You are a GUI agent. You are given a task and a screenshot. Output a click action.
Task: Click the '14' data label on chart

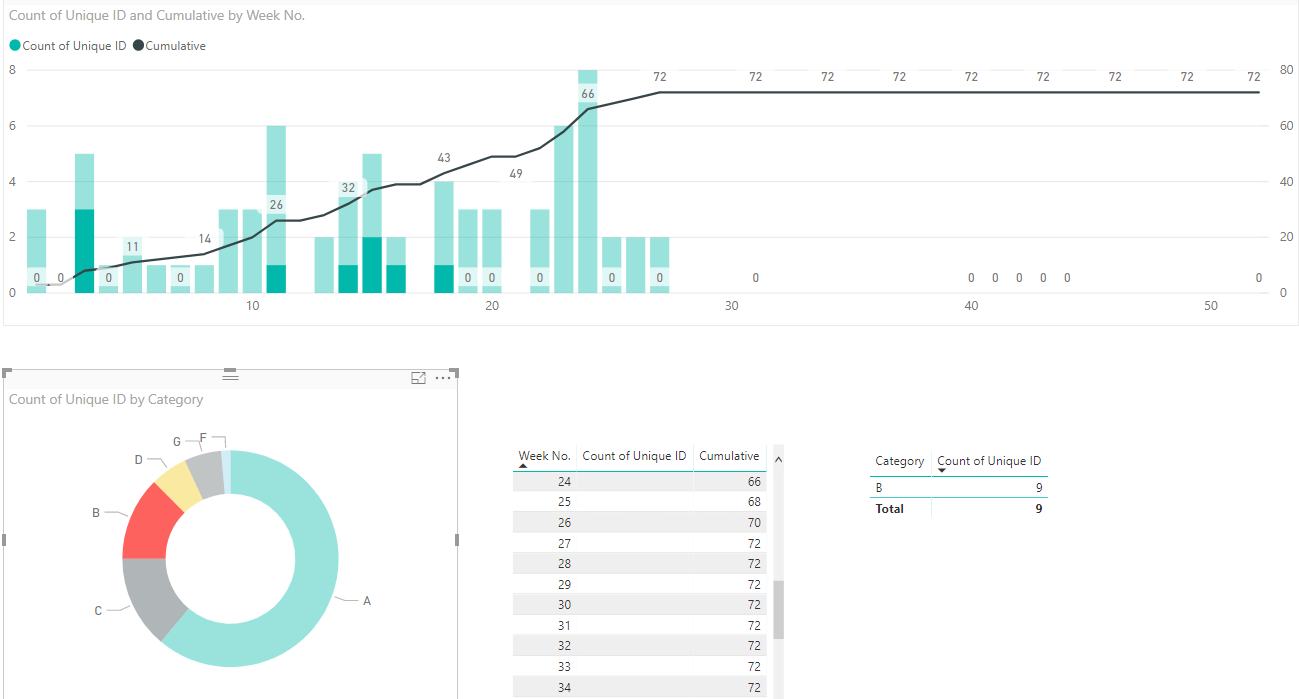pos(205,239)
